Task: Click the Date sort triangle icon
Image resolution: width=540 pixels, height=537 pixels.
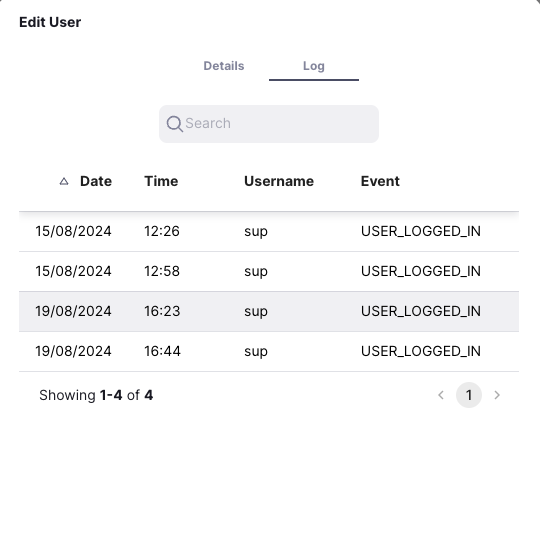Action: pyautogui.click(x=64, y=181)
